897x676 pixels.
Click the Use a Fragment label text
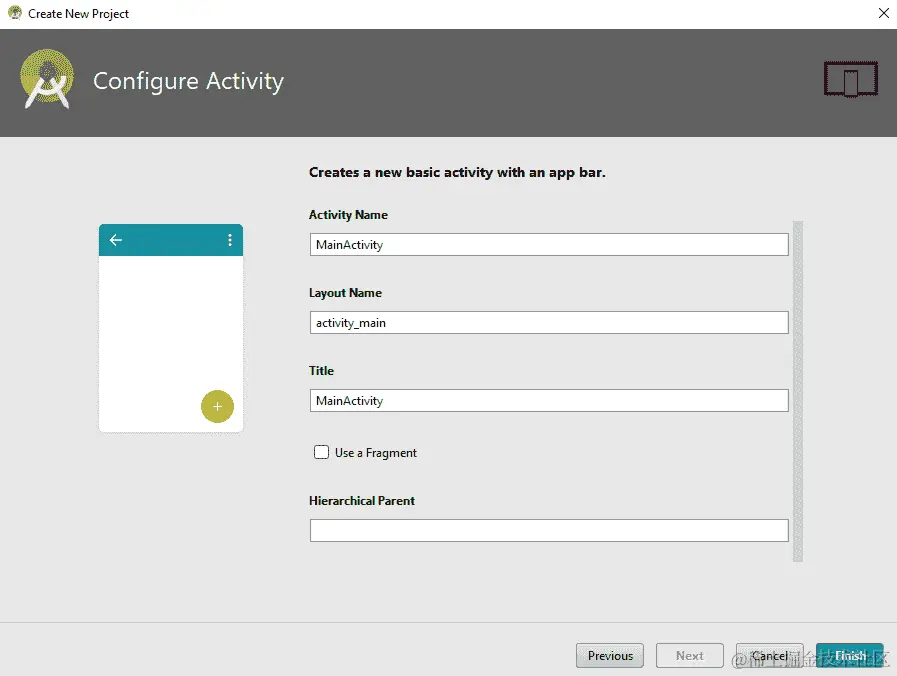[376, 452]
